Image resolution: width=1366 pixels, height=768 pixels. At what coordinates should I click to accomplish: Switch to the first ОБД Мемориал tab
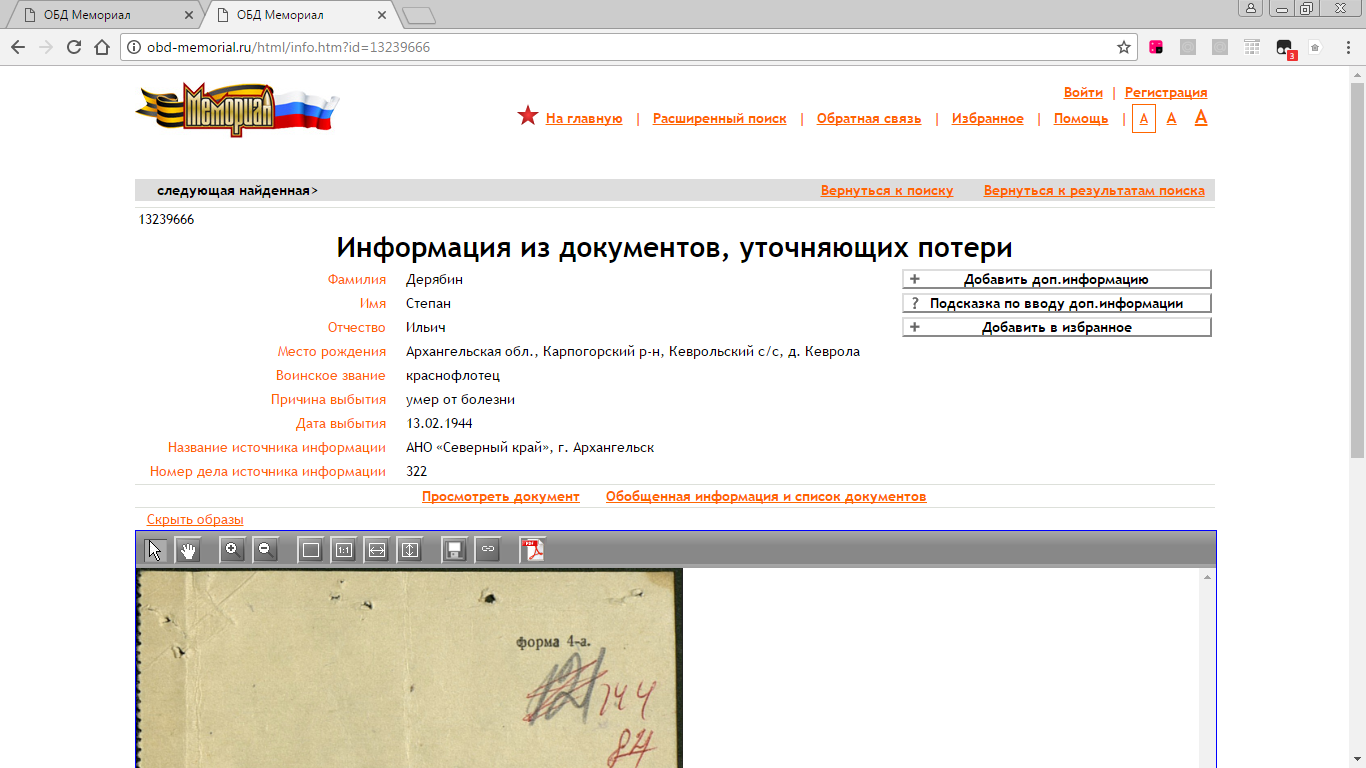point(100,15)
